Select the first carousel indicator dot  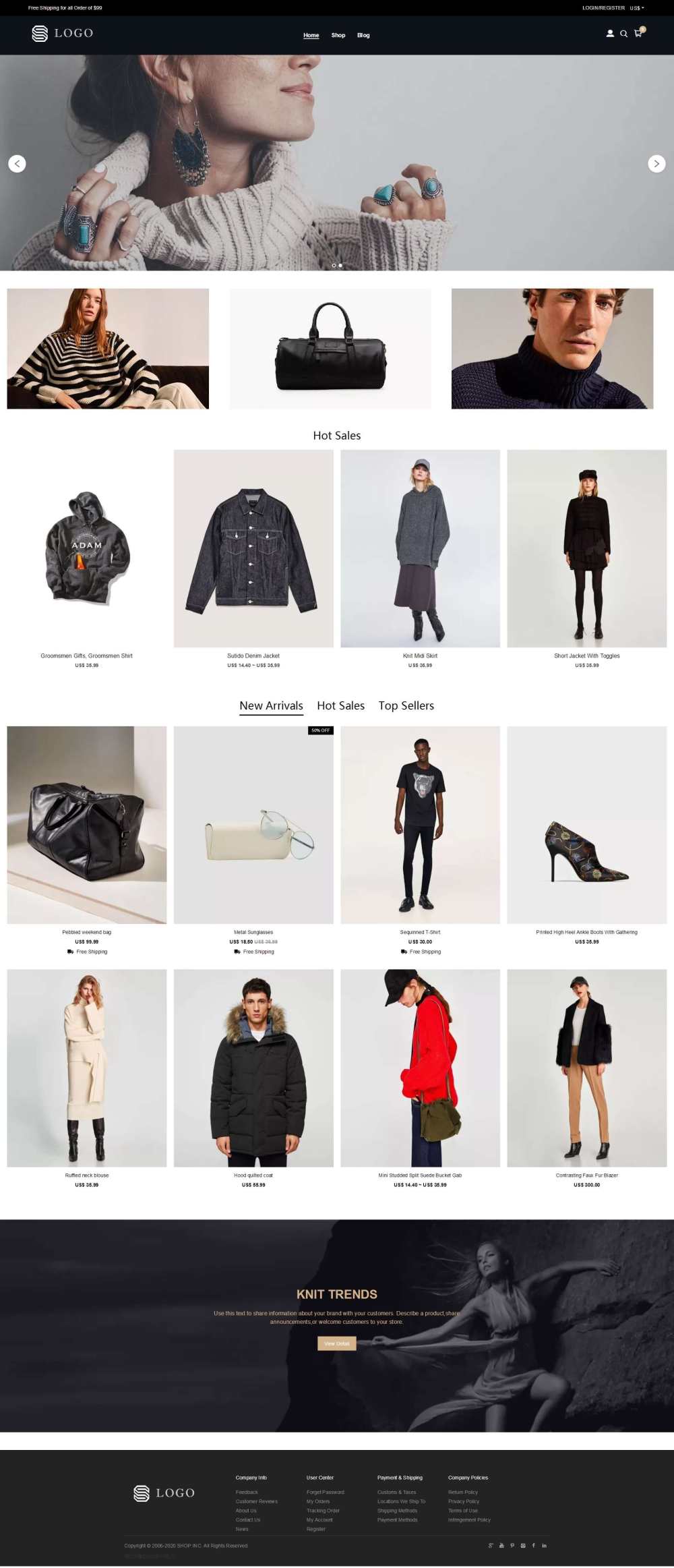(334, 265)
